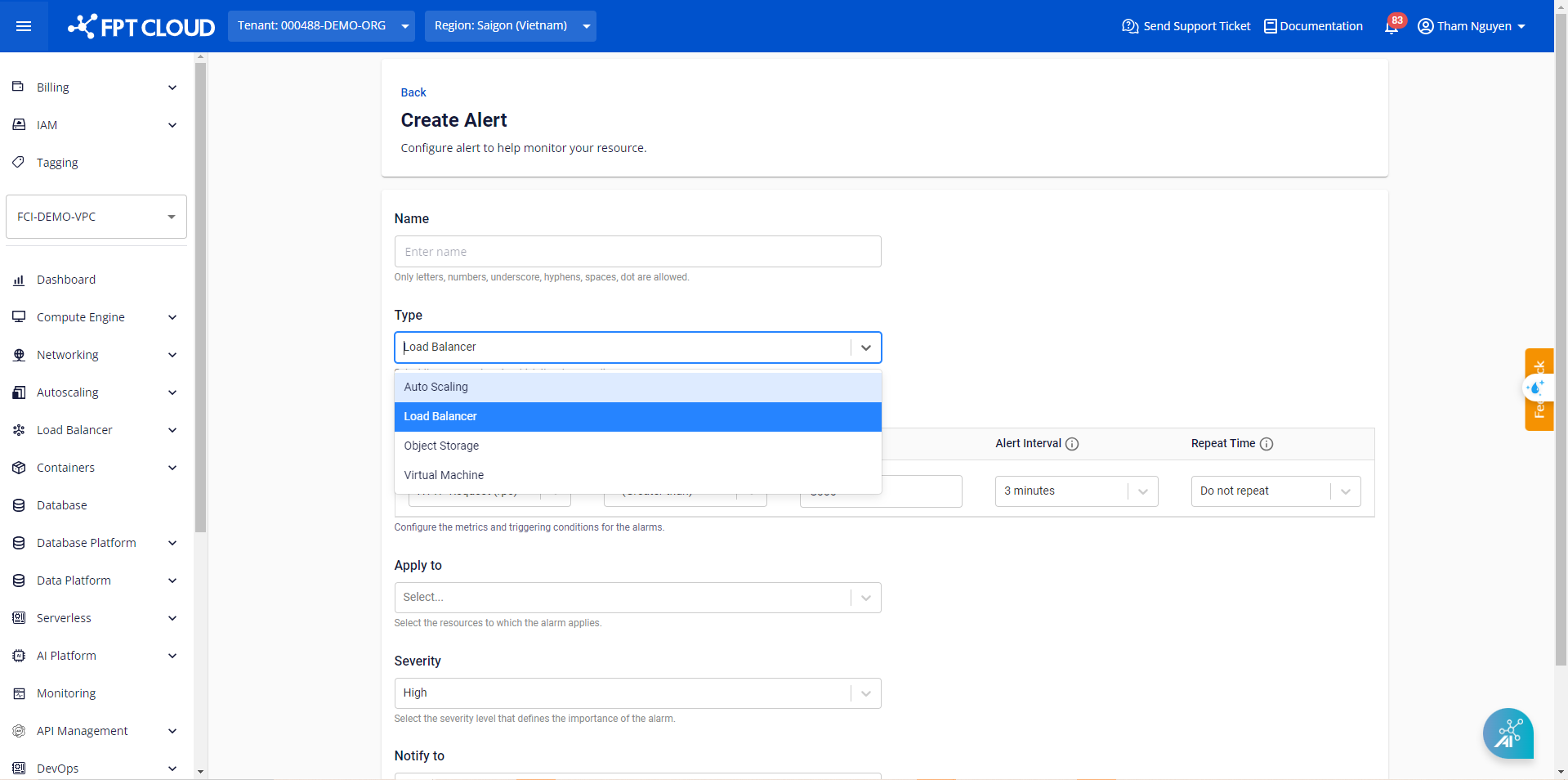
Task: Open the Region Saigon dropdown
Action: click(x=511, y=26)
